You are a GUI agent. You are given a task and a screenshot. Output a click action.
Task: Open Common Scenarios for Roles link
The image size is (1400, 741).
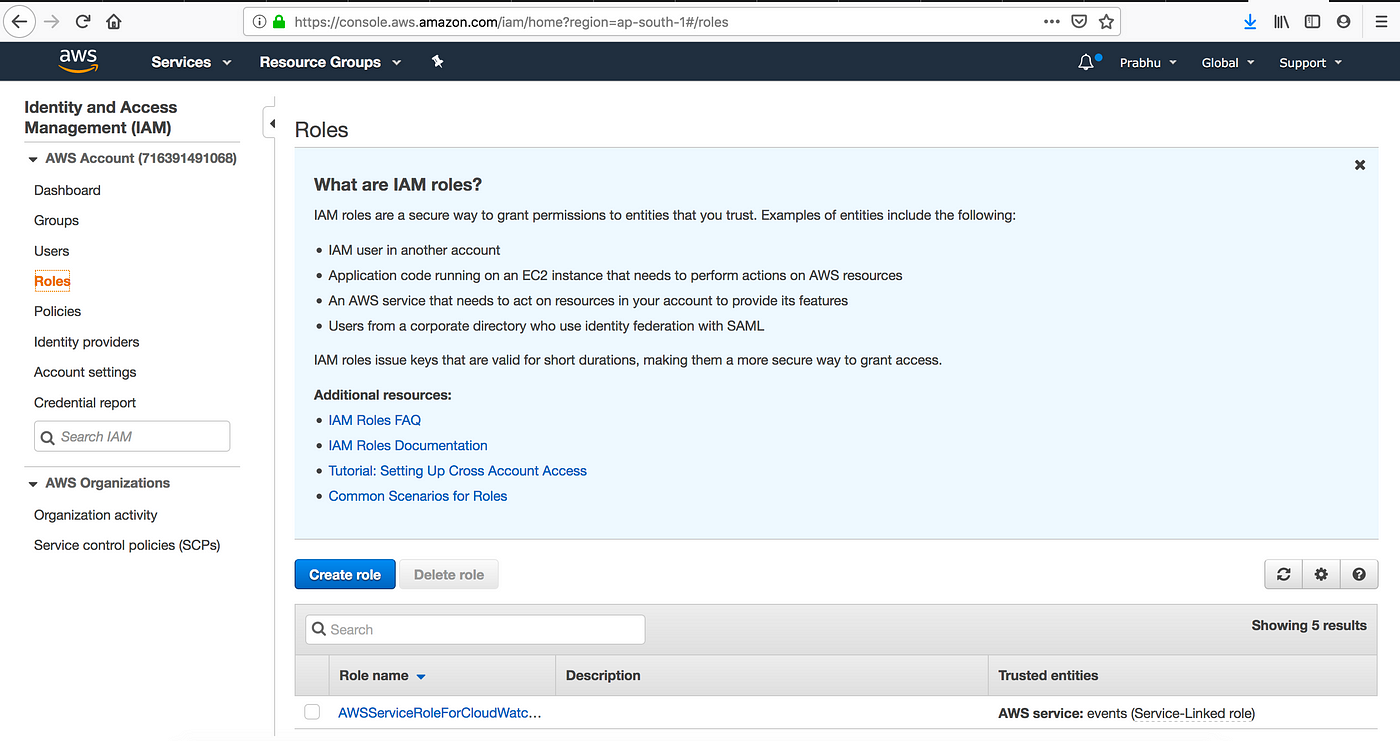coord(417,496)
